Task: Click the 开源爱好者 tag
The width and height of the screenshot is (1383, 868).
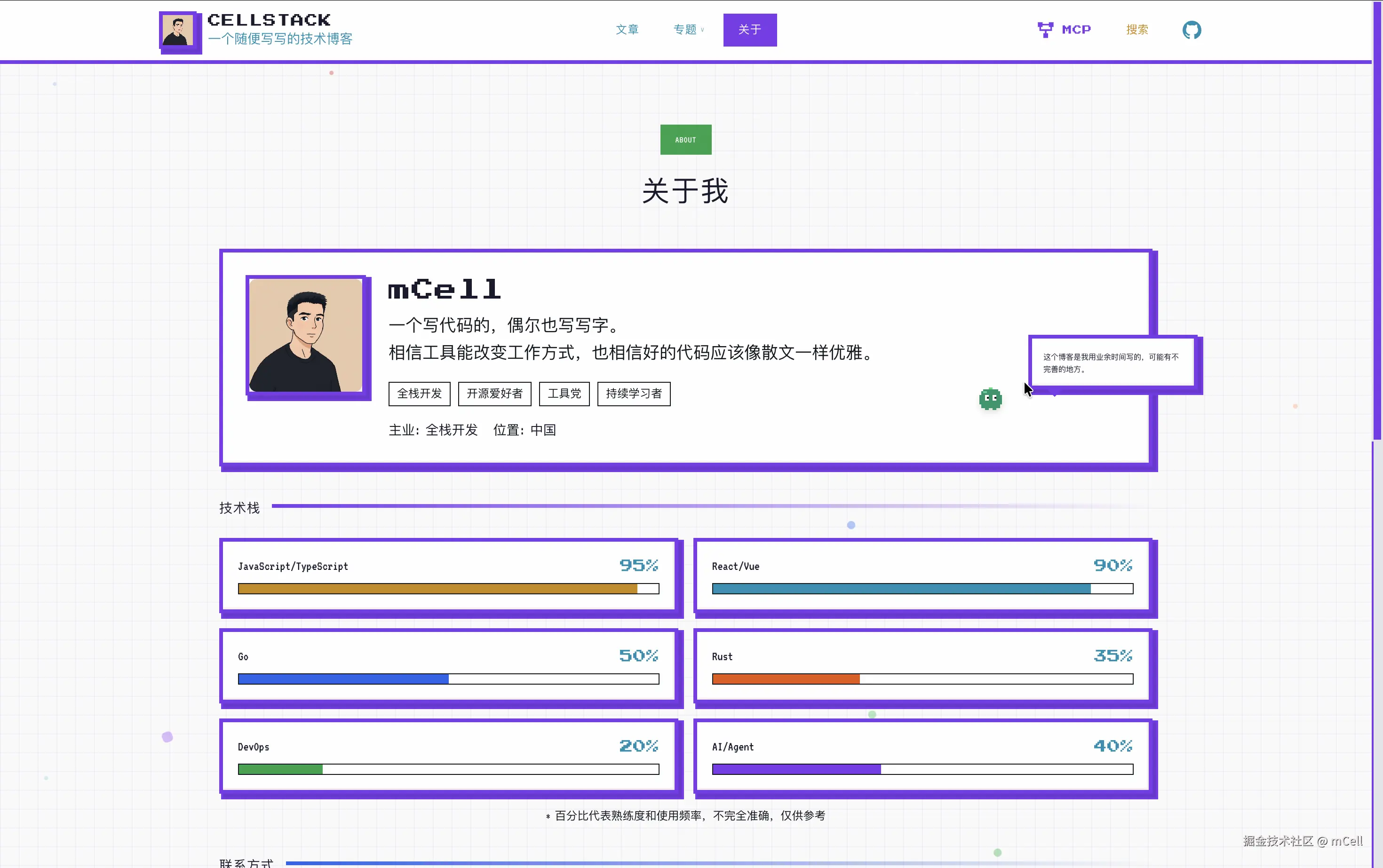Action: point(494,394)
